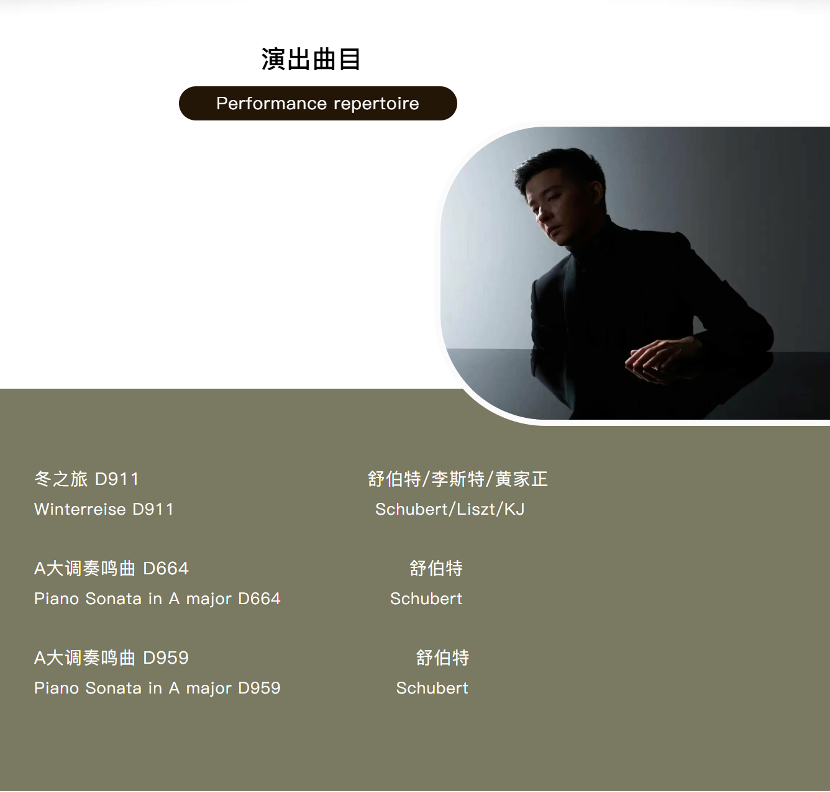Image resolution: width=830 pixels, height=792 pixels.
Task: Select the 冬之旅 D911 title
Action: point(87,479)
